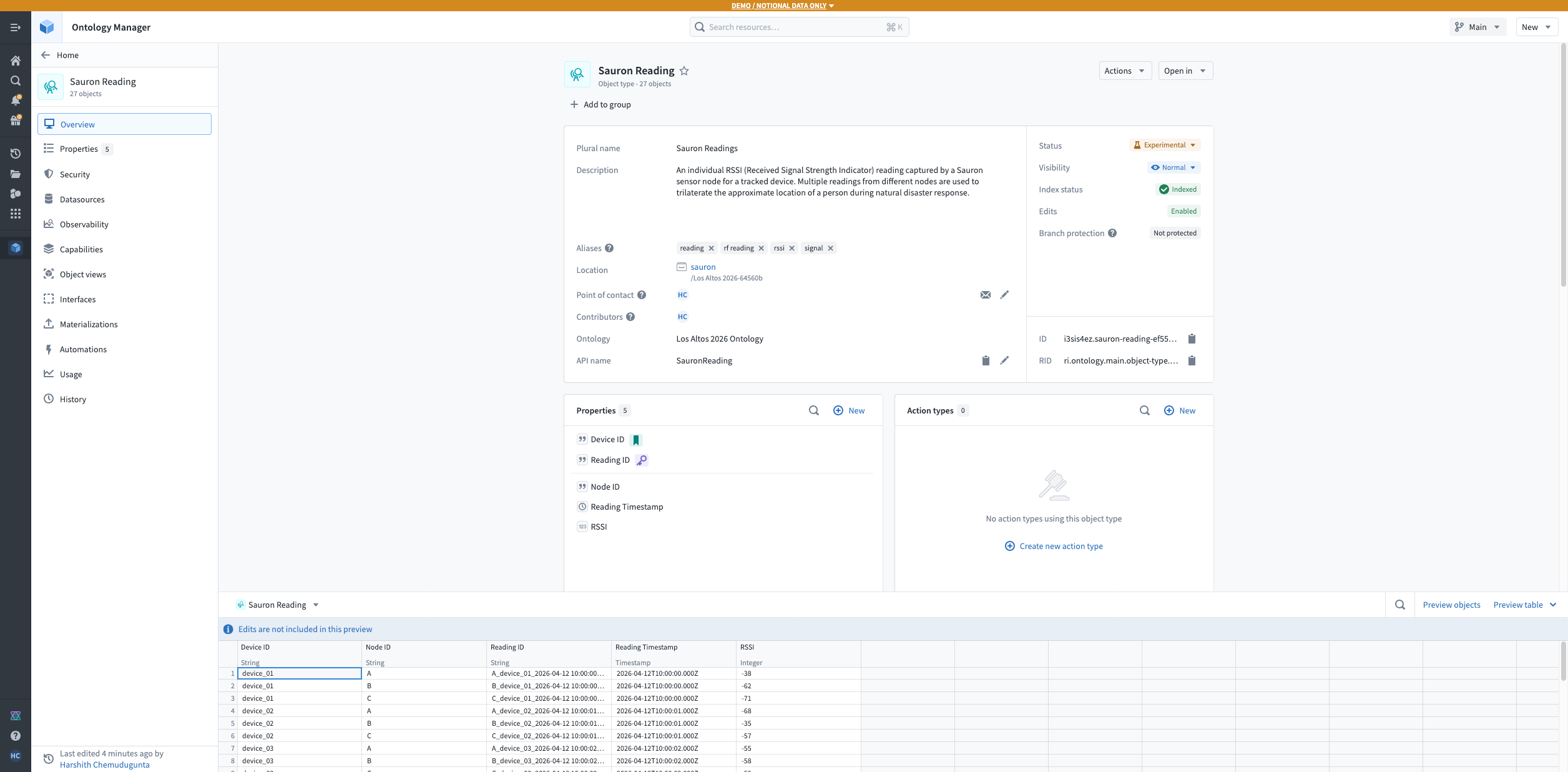Image resolution: width=1568 pixels, height=772 pixels.
Task: Open the Visibility Normal dropdown
Action: pyautogui.click(x=1174, y=167)
